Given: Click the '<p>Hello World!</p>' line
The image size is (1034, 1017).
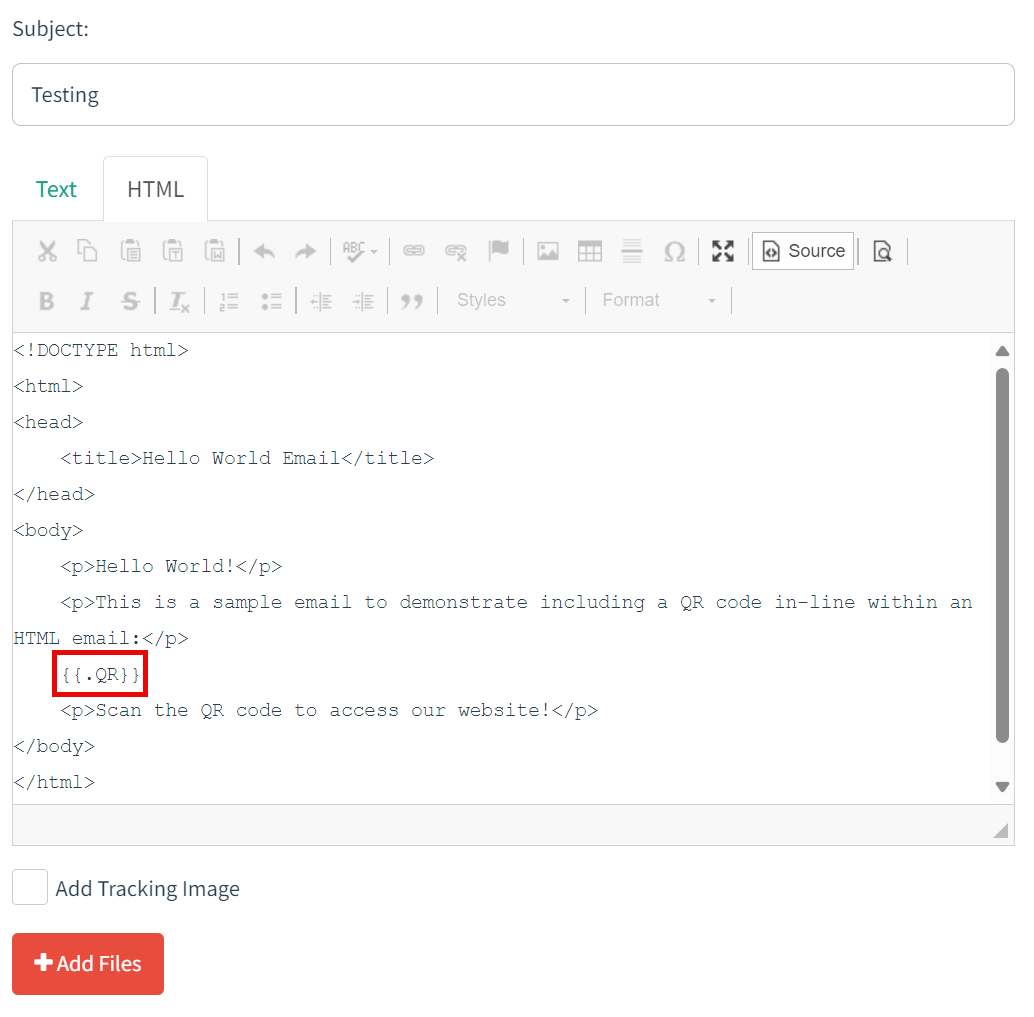Looking at the screenshot, I should (x=171, y=567).
